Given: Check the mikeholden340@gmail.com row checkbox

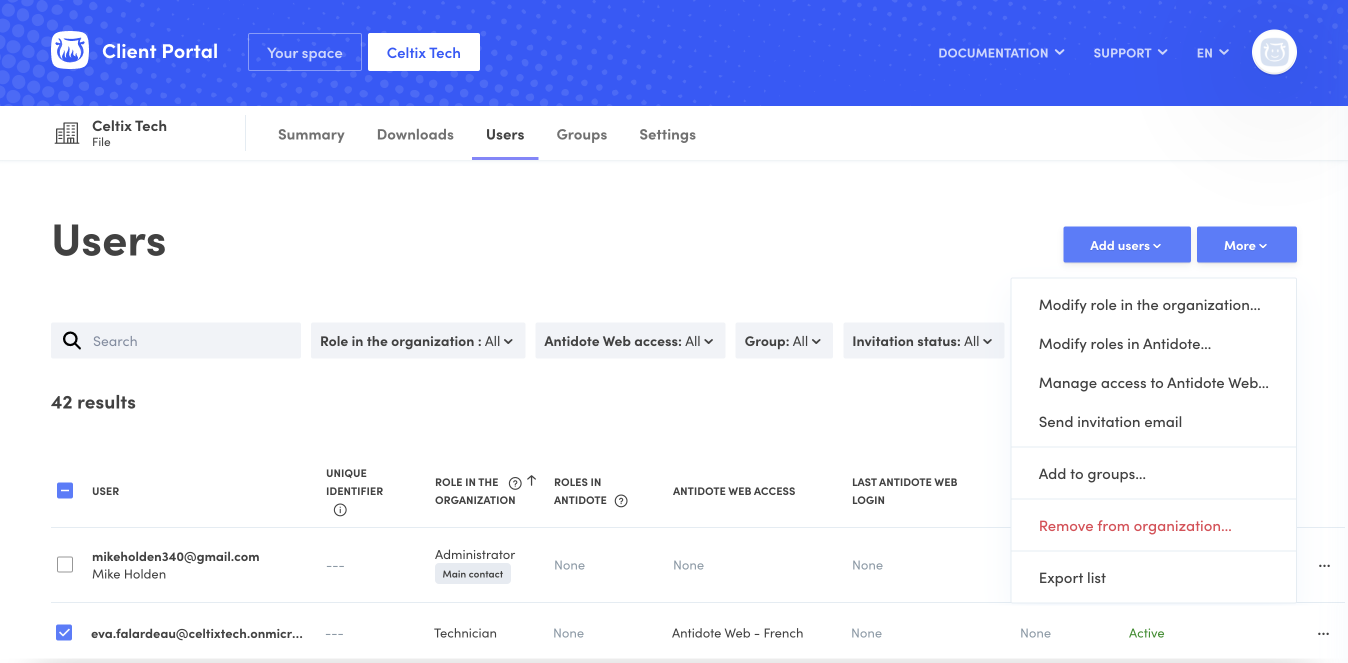Looking at the screenshot, I should pos(65,565).
